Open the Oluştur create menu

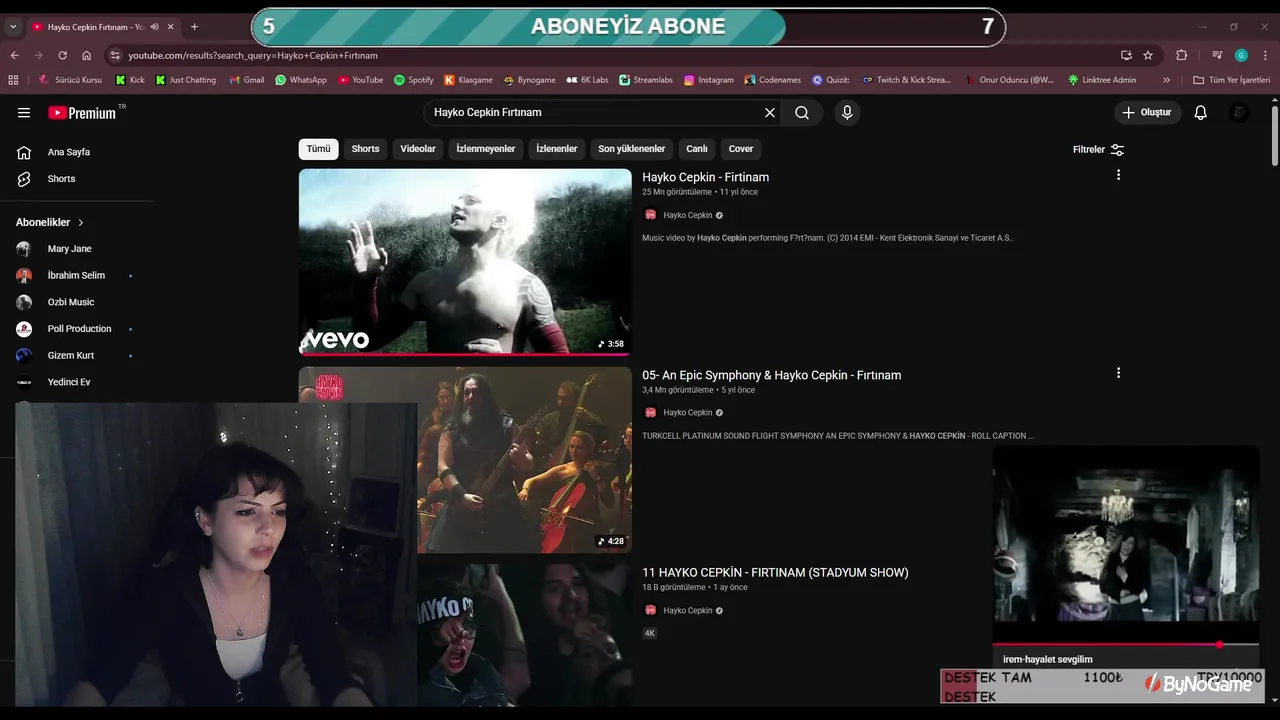pos(1146,113)
